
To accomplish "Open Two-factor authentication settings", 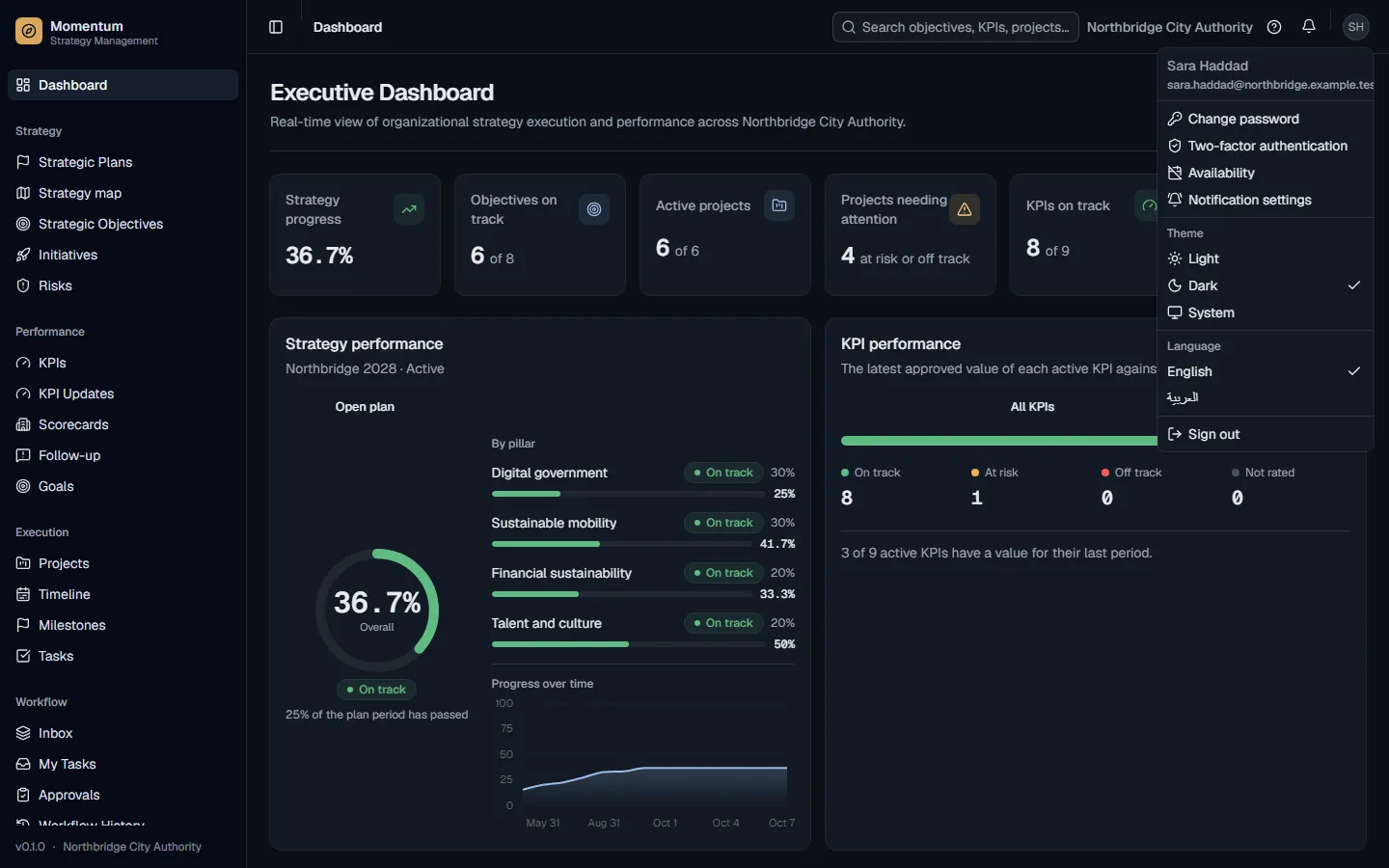I will [x=1265, y=146].
